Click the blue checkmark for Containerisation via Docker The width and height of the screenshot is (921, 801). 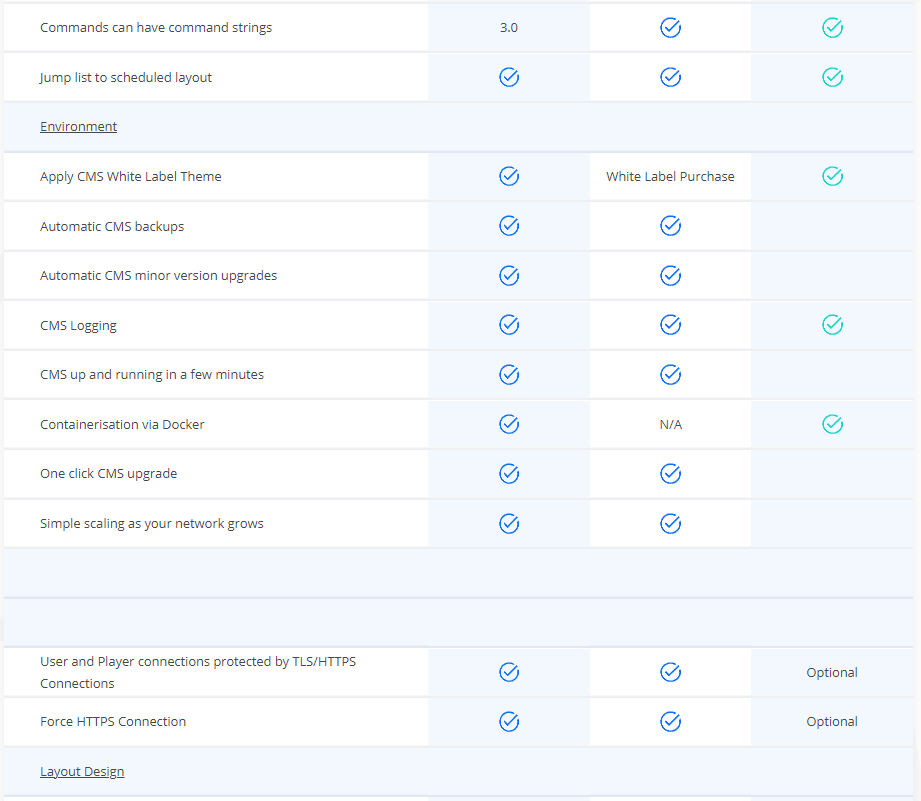click(x=509, y=424)
